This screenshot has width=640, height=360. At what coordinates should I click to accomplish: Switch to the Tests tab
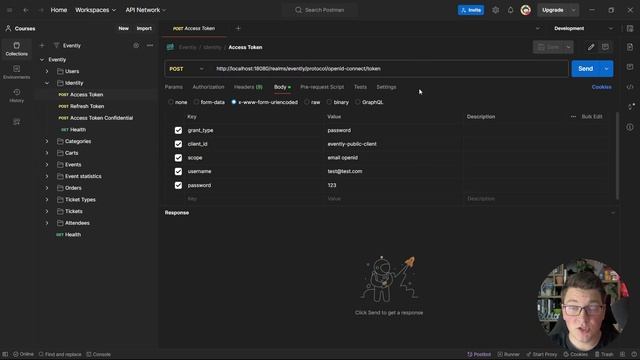(x=360, y=87)
